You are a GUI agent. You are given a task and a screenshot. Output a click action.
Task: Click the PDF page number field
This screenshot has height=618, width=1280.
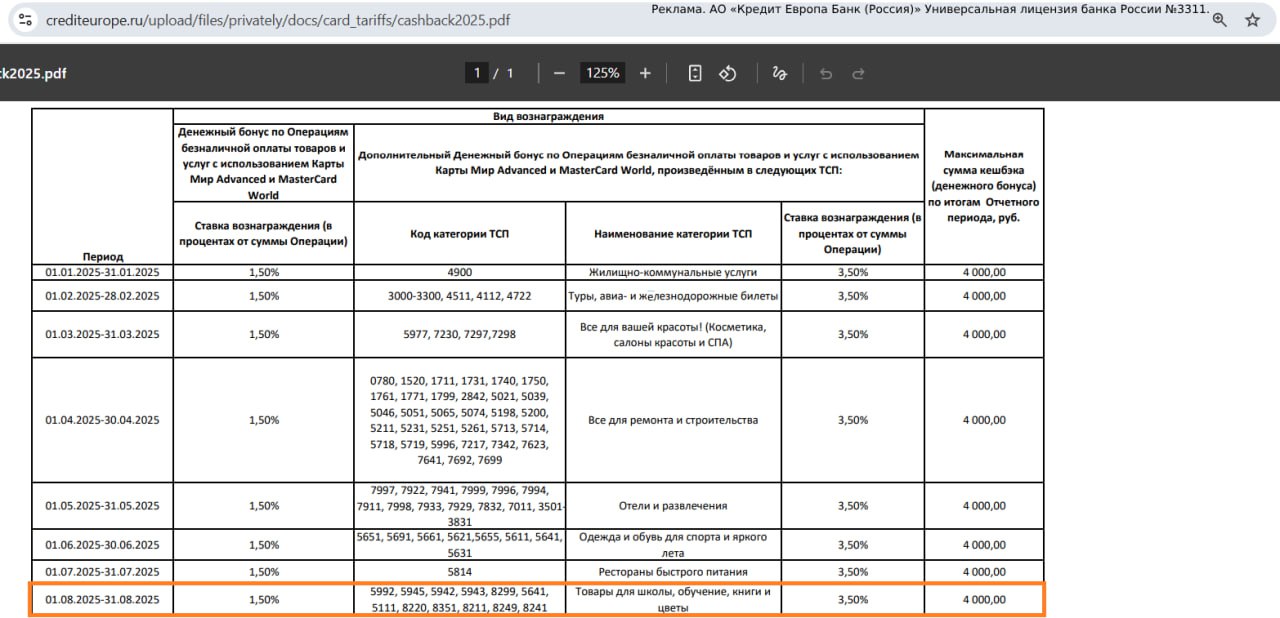pos(477,73)
